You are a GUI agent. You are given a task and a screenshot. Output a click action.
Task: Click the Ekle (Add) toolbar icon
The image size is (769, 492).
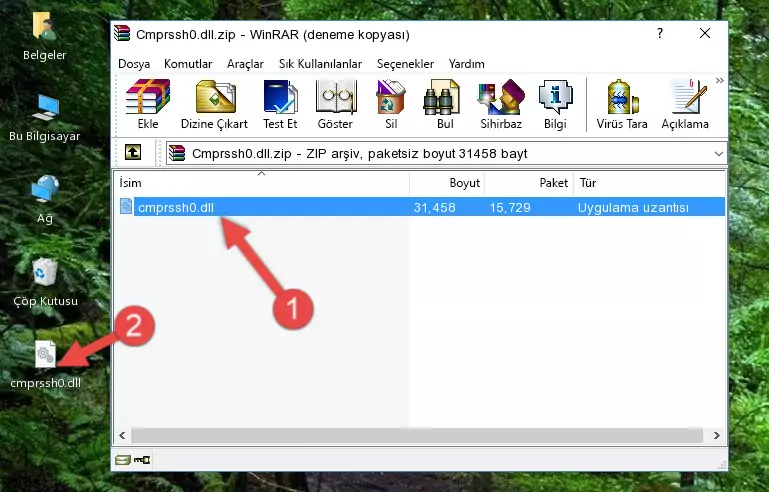point(148,104)
